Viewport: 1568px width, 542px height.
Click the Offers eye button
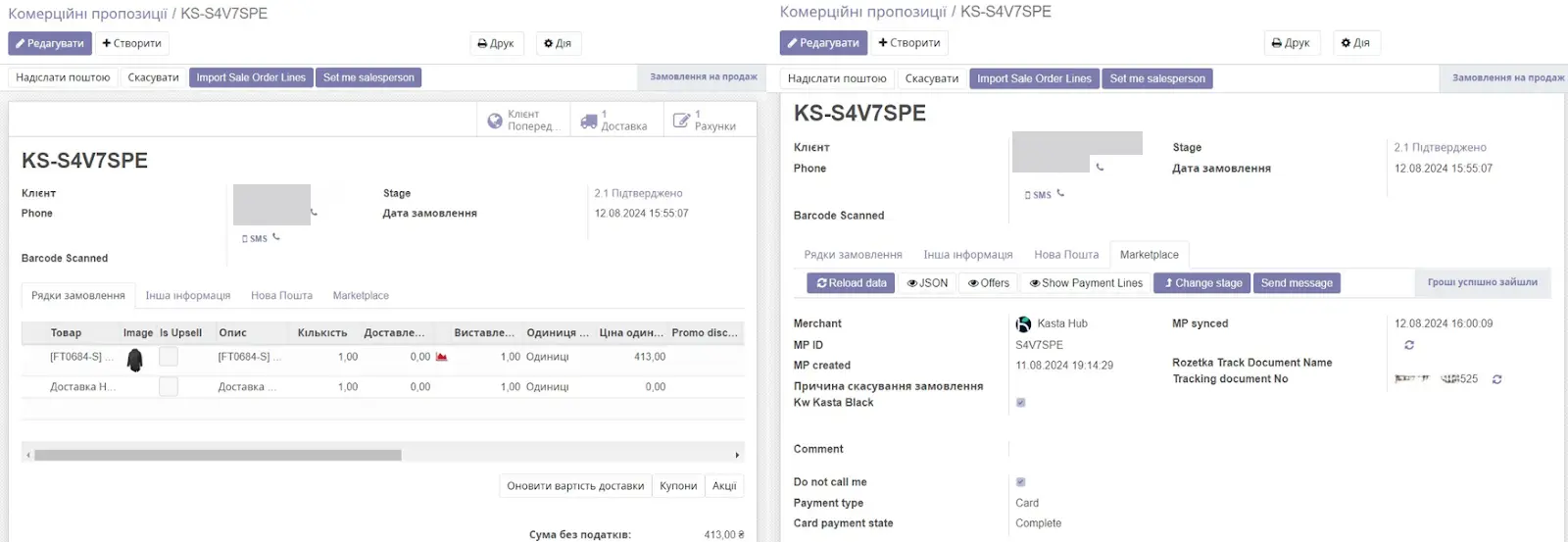point(989,283)
